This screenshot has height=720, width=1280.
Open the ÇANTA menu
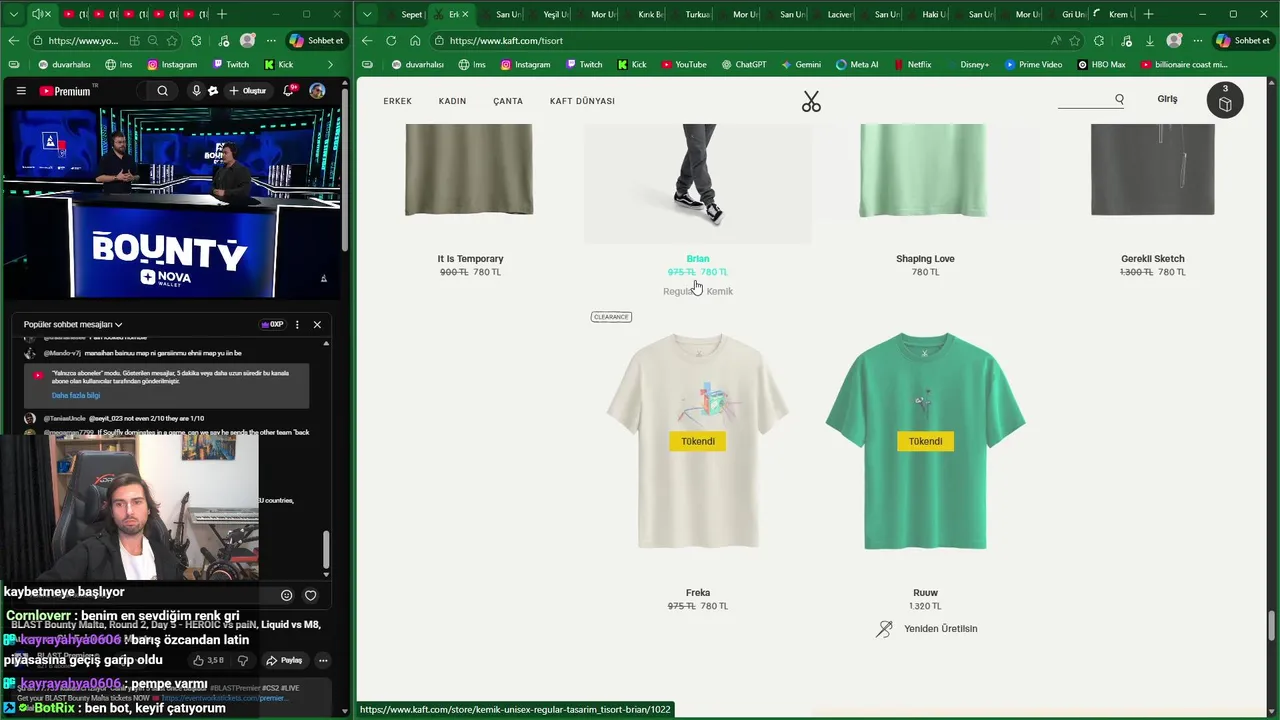coord(508,101)
